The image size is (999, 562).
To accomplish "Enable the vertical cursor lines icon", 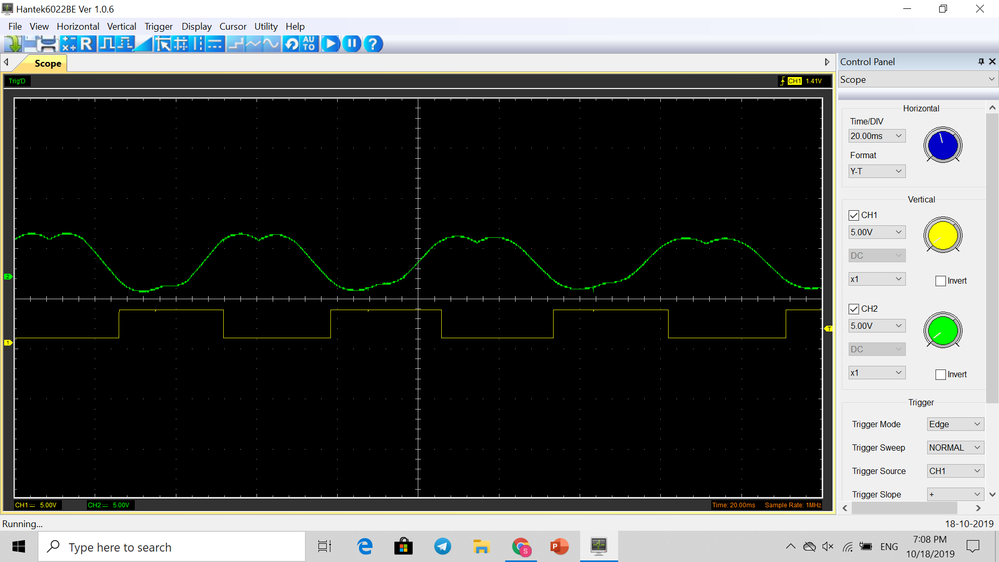I will pos(198,43).
